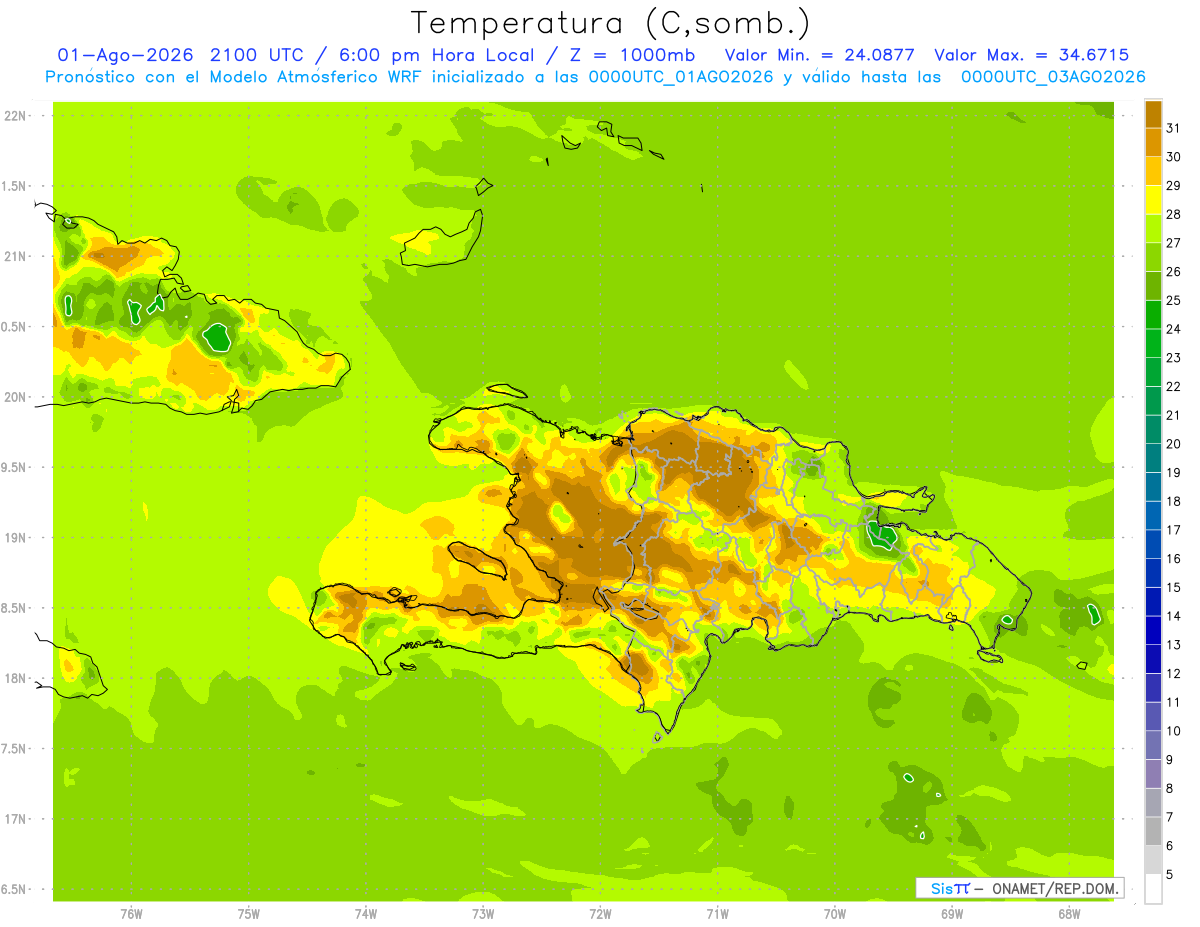The height and width of the screenshot is (927, 1200).
Task: Click the color bar segment between 24 and 23
Action: (x=1153, y=343)
